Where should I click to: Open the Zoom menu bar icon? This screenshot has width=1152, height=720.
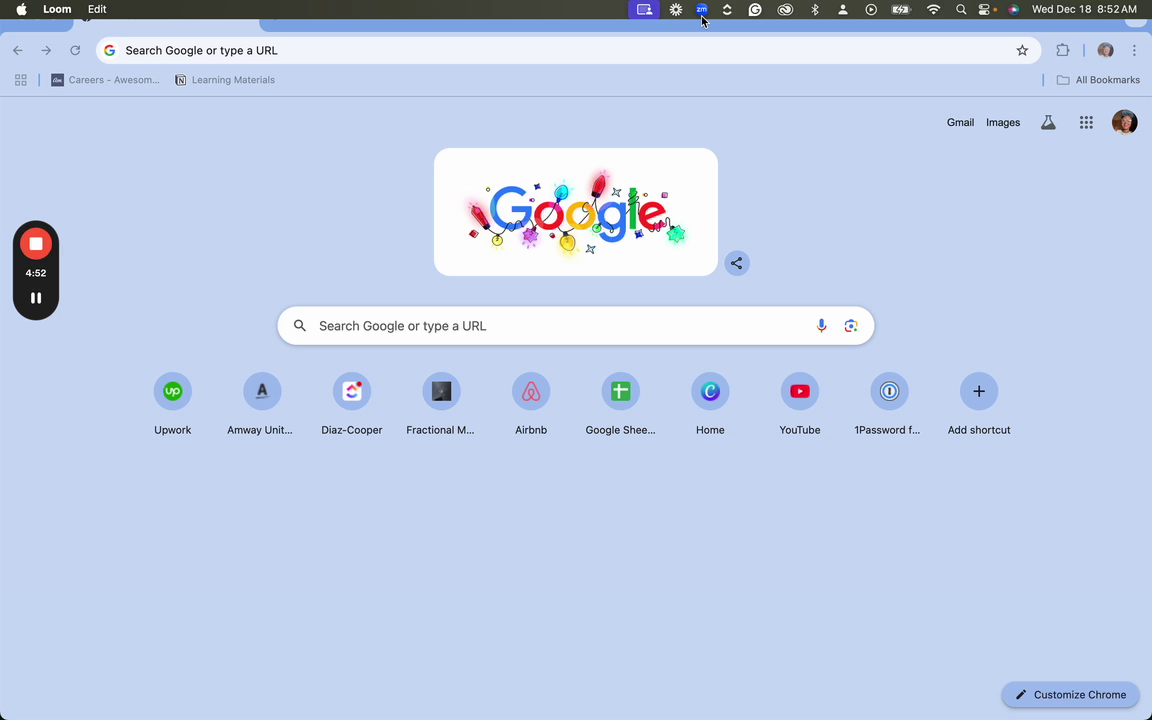[702, 10]
